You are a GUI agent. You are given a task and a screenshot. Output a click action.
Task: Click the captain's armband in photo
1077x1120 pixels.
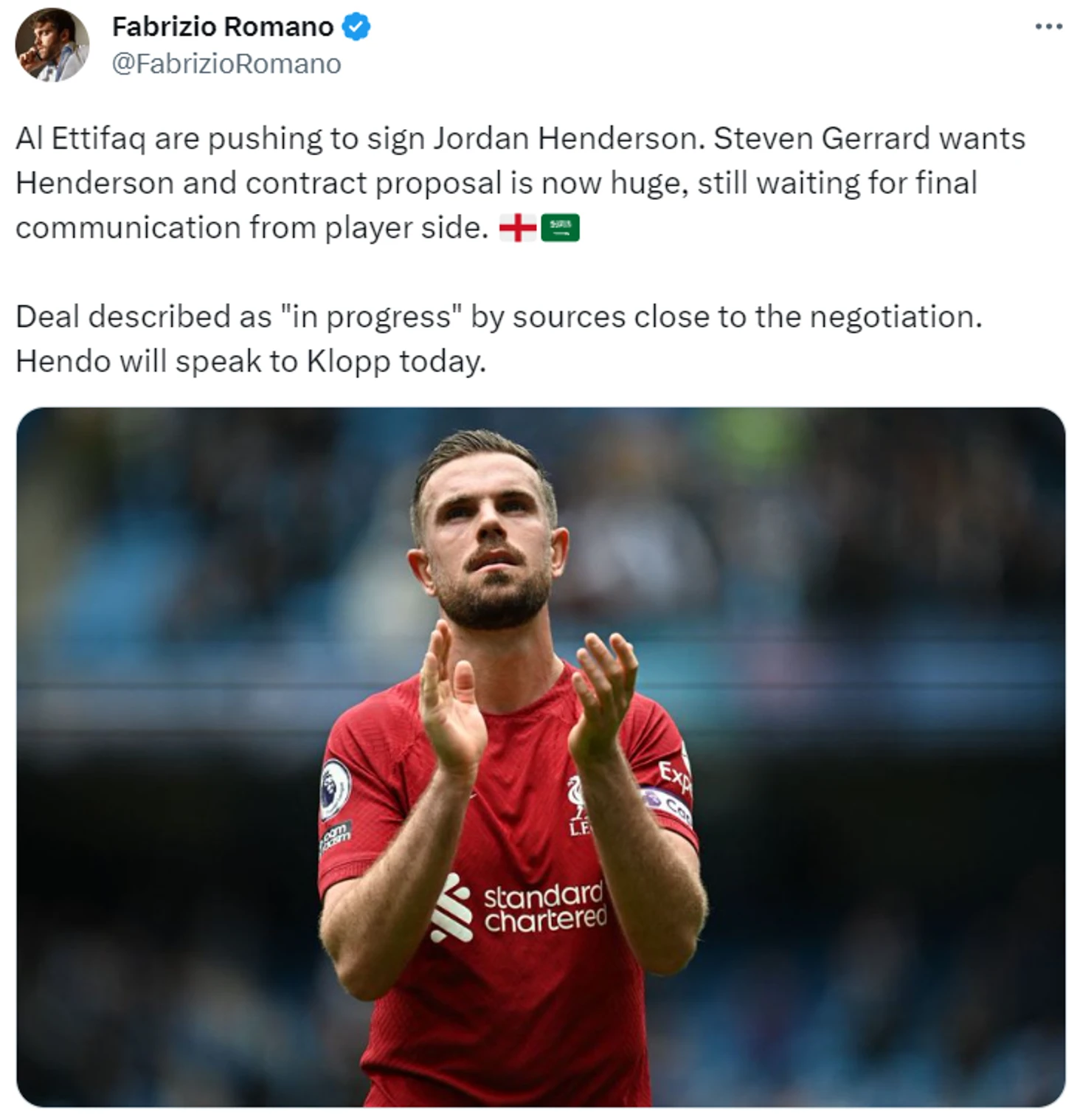click(666, 805)
